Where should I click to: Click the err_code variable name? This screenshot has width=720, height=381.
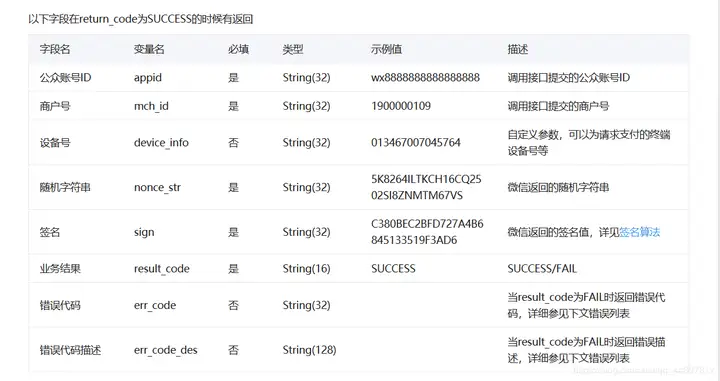[155, 306]
